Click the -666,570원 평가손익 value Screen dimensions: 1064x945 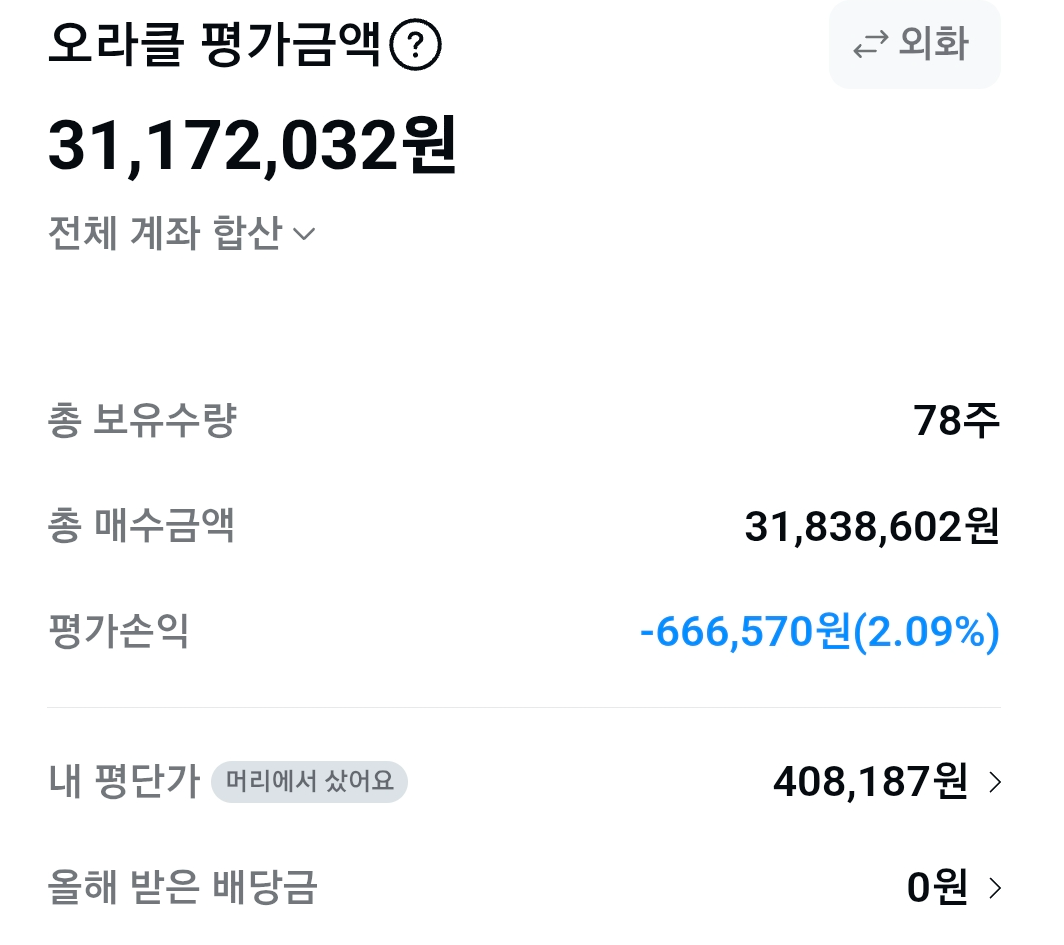820,631
